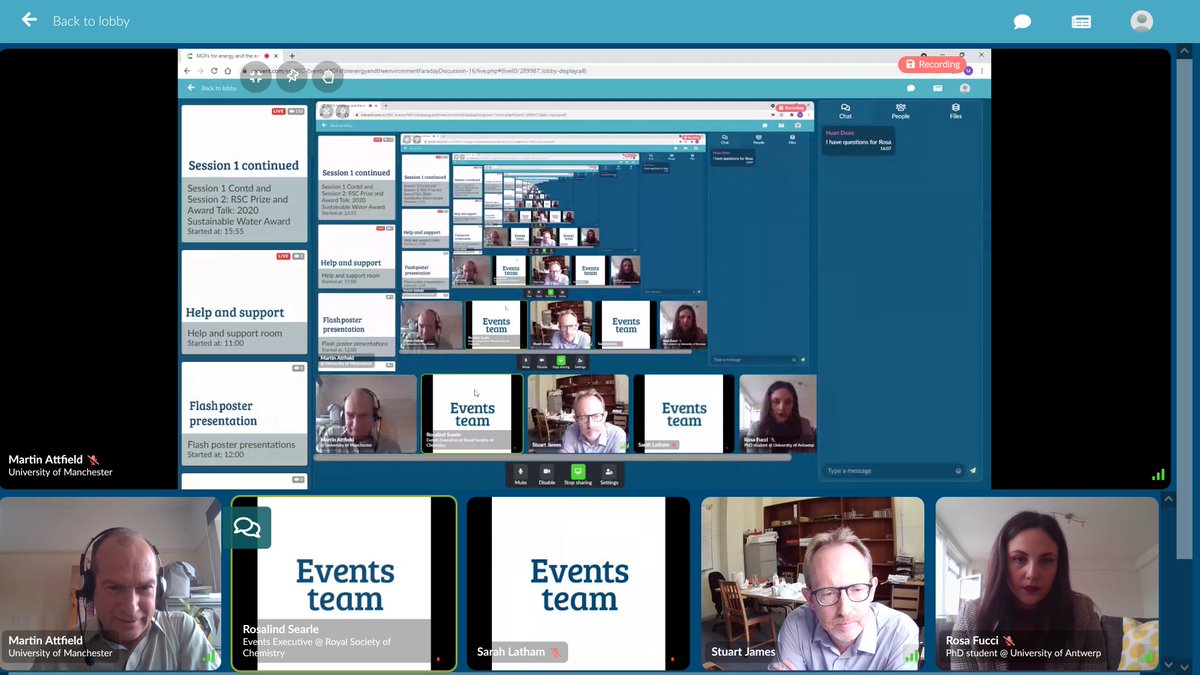Click the hand overlay button on shared screen

coord(328,76)
